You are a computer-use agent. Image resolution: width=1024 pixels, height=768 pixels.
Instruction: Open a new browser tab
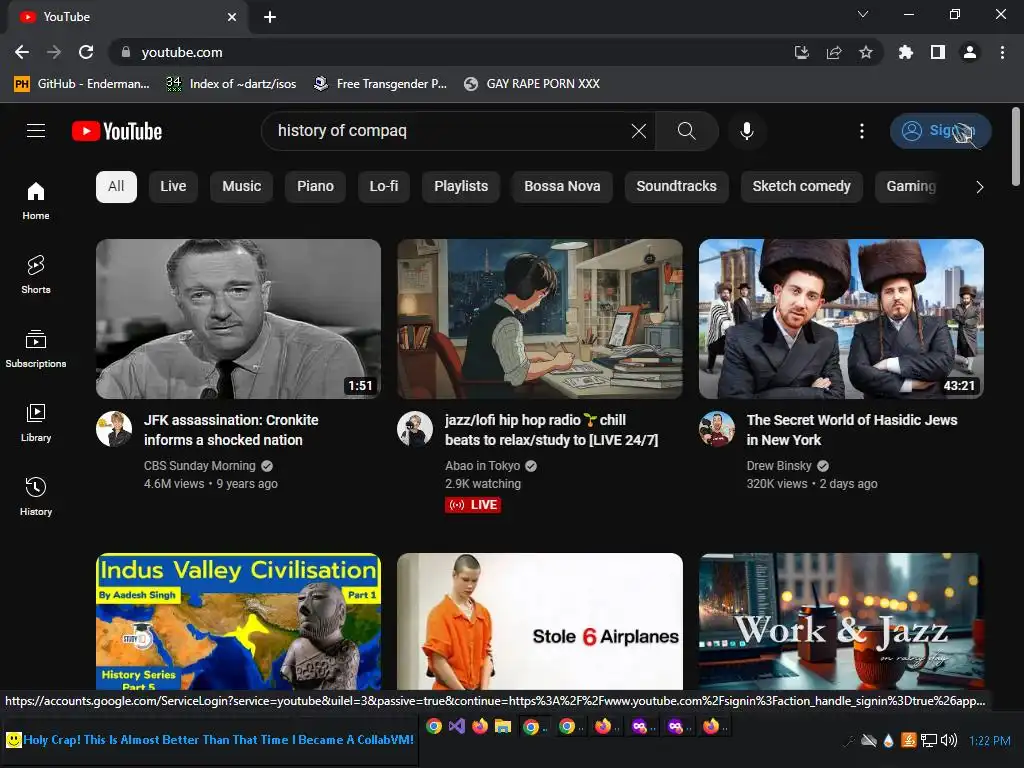(x=270, y=17)
